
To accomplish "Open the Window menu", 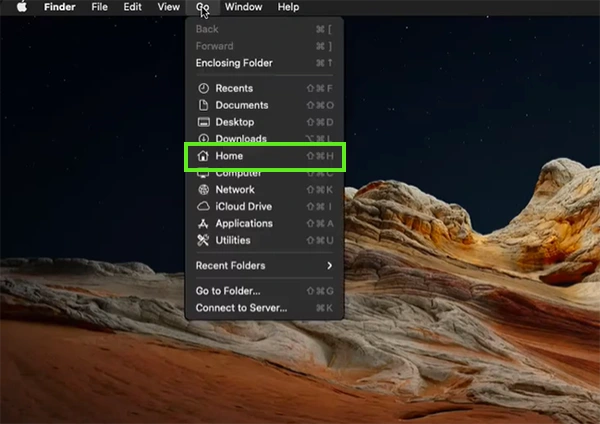I will coord(243,7).
